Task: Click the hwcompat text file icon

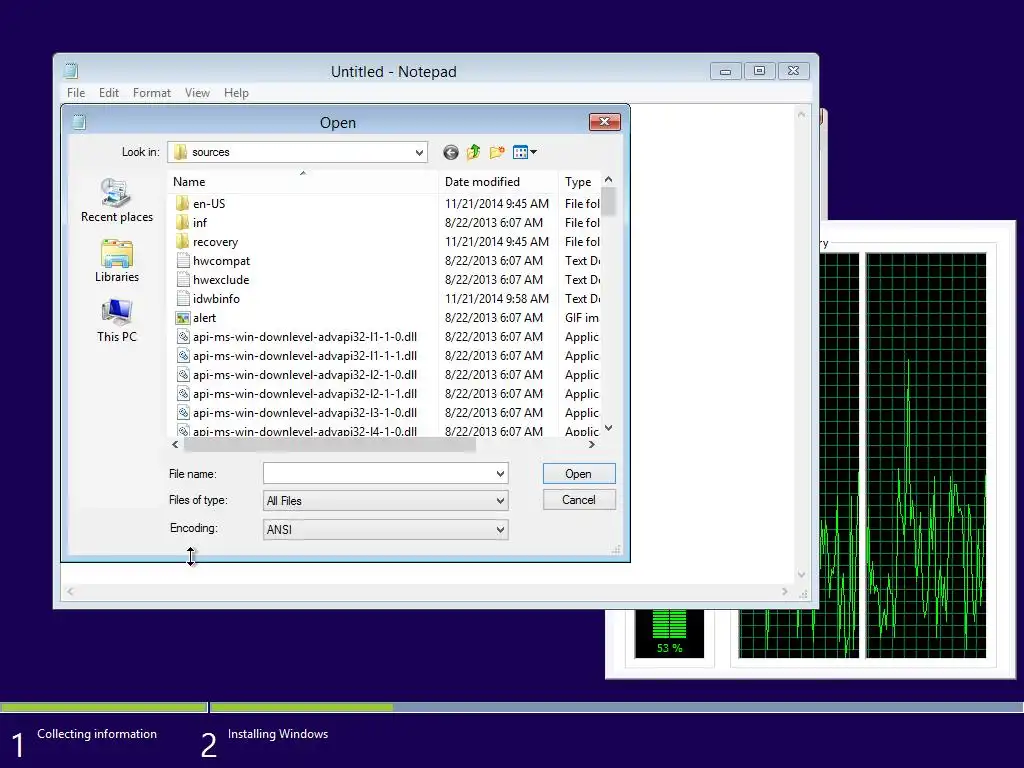Action: (x=183, y=261)
